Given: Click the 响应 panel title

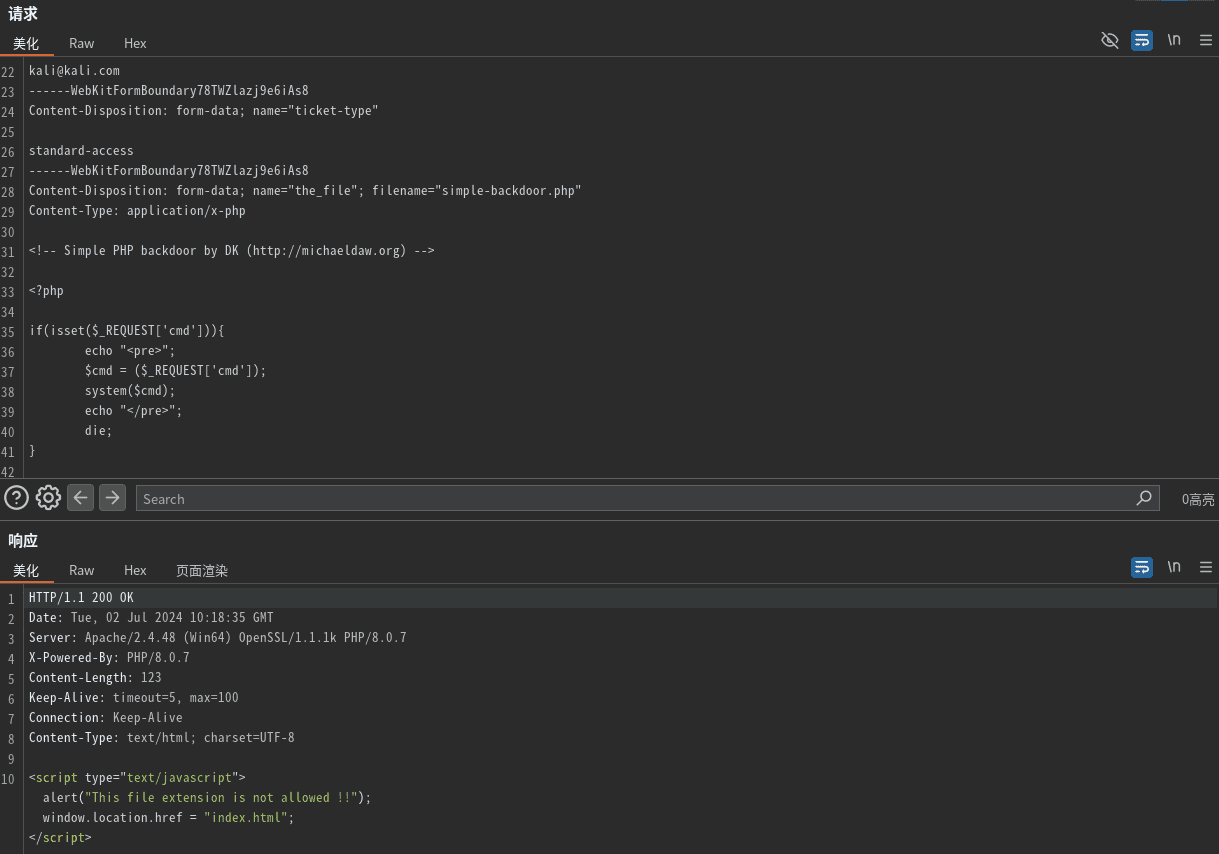Looking at the screenshot, I should coord(23,540).
